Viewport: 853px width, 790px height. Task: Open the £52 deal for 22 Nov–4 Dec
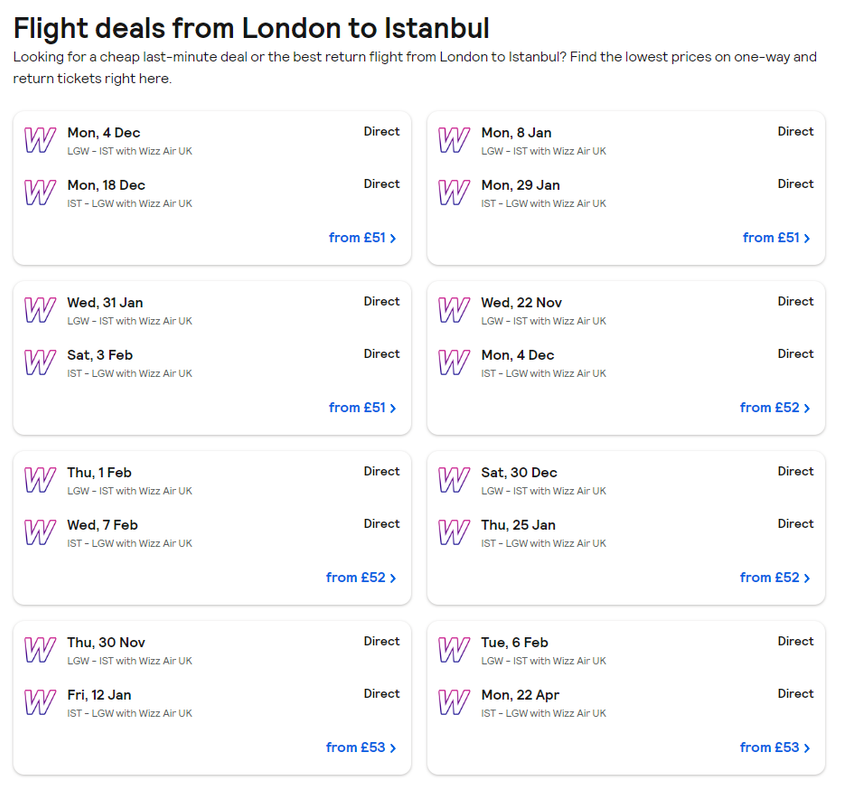point(775,408)
